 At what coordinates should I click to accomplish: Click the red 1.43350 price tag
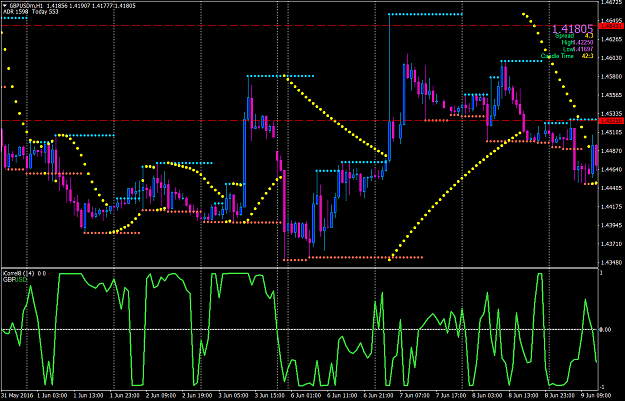[611, 120]
